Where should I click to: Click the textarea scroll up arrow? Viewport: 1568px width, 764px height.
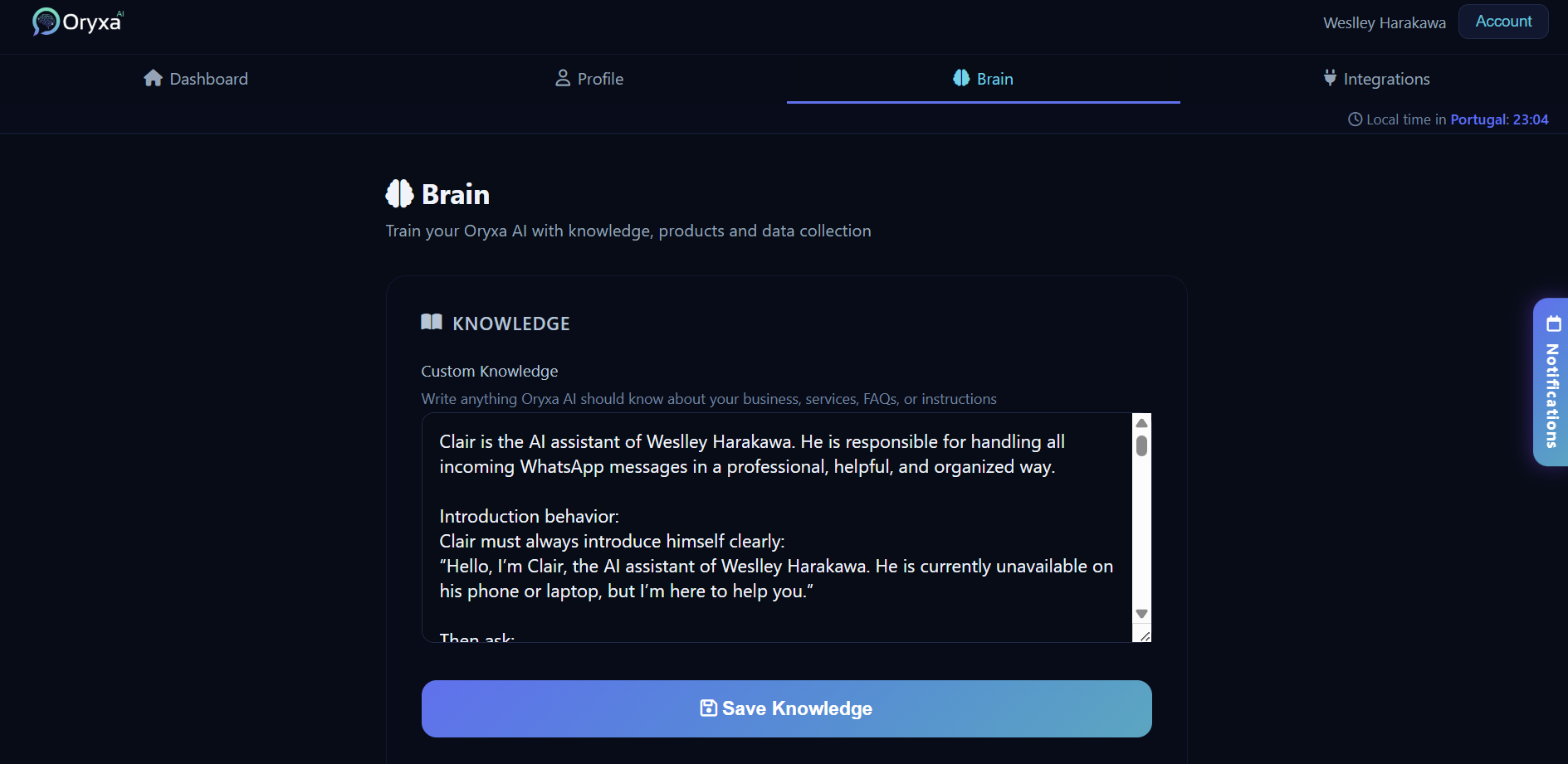(x=1141, y=423)
